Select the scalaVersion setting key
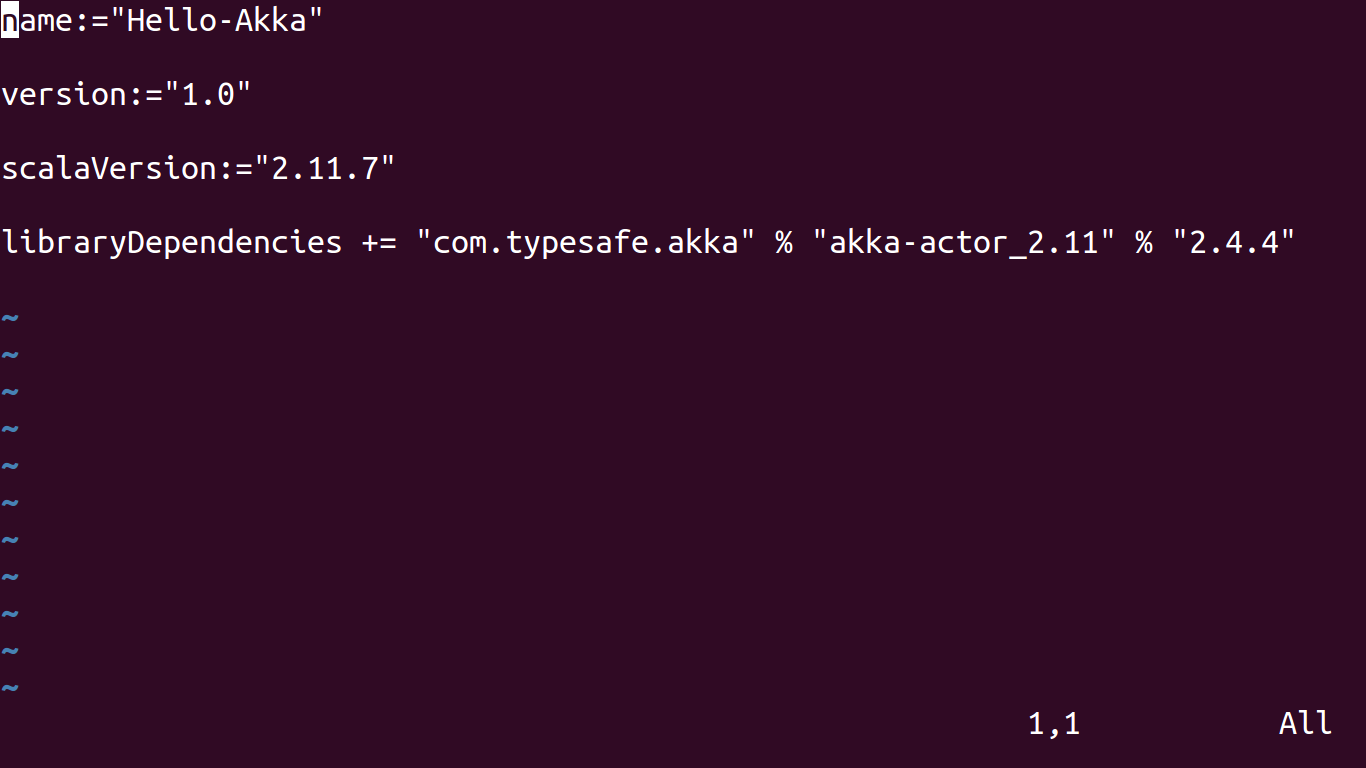The width and height of the screenshot is (1366, 768). [109, 168]
